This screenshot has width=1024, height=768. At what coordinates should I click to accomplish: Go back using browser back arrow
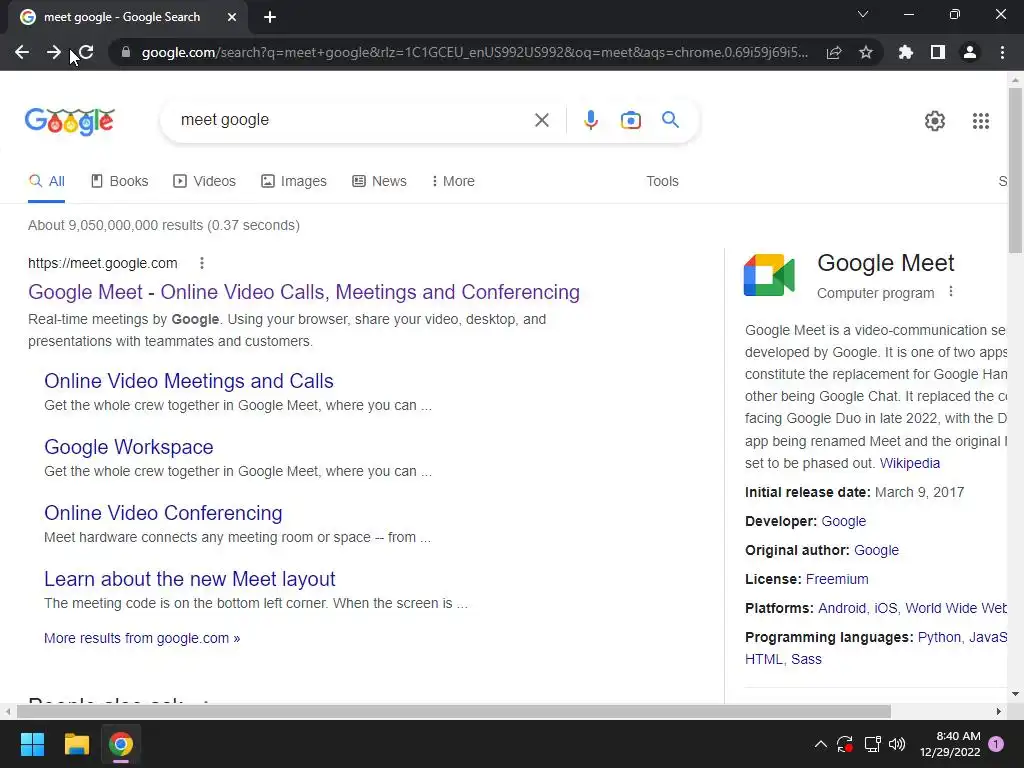pos(22,52)
